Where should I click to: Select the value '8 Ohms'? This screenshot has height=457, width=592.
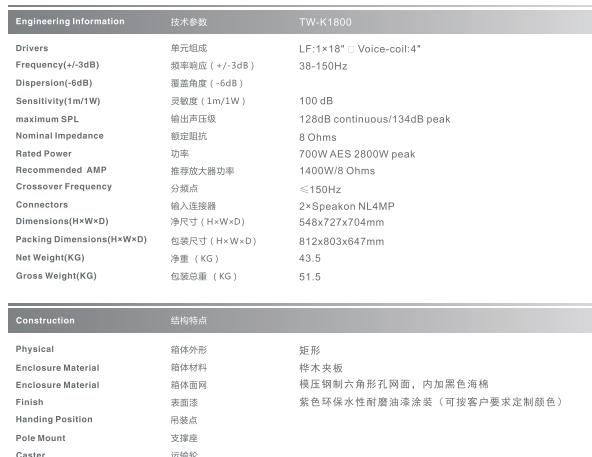point(318,137)
